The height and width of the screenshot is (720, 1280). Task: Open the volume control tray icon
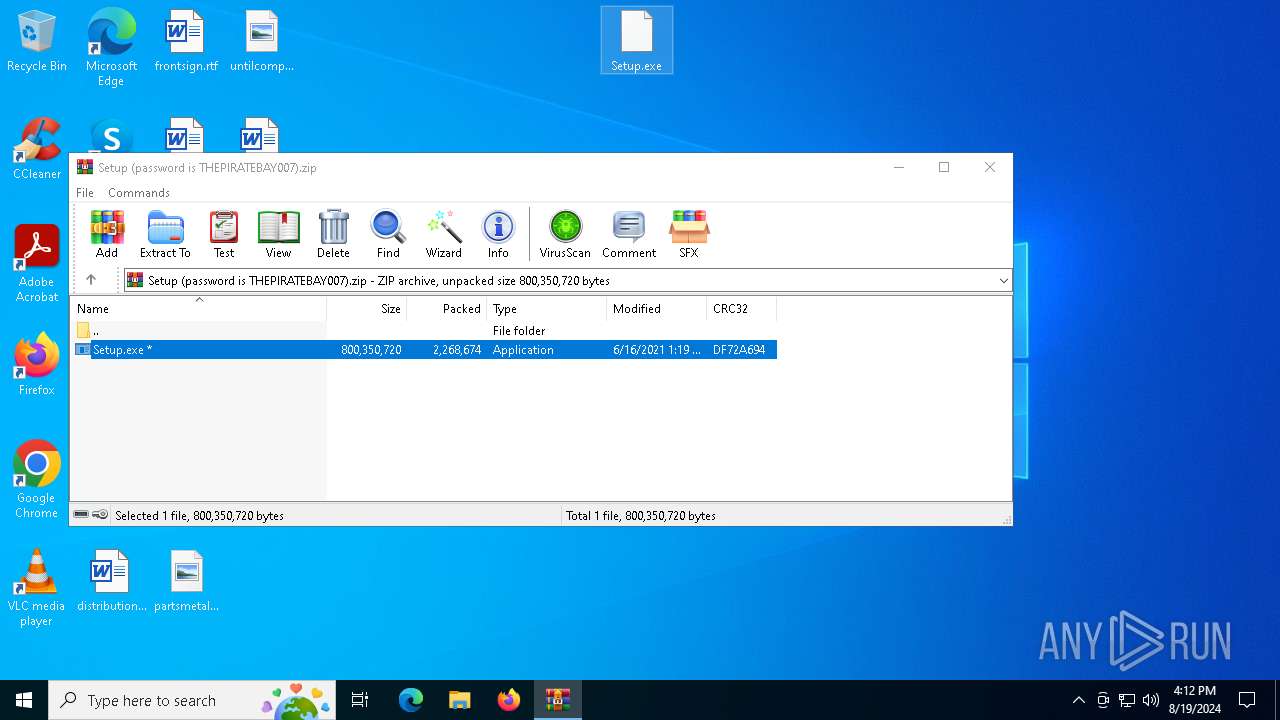(x=1150, y=700)
